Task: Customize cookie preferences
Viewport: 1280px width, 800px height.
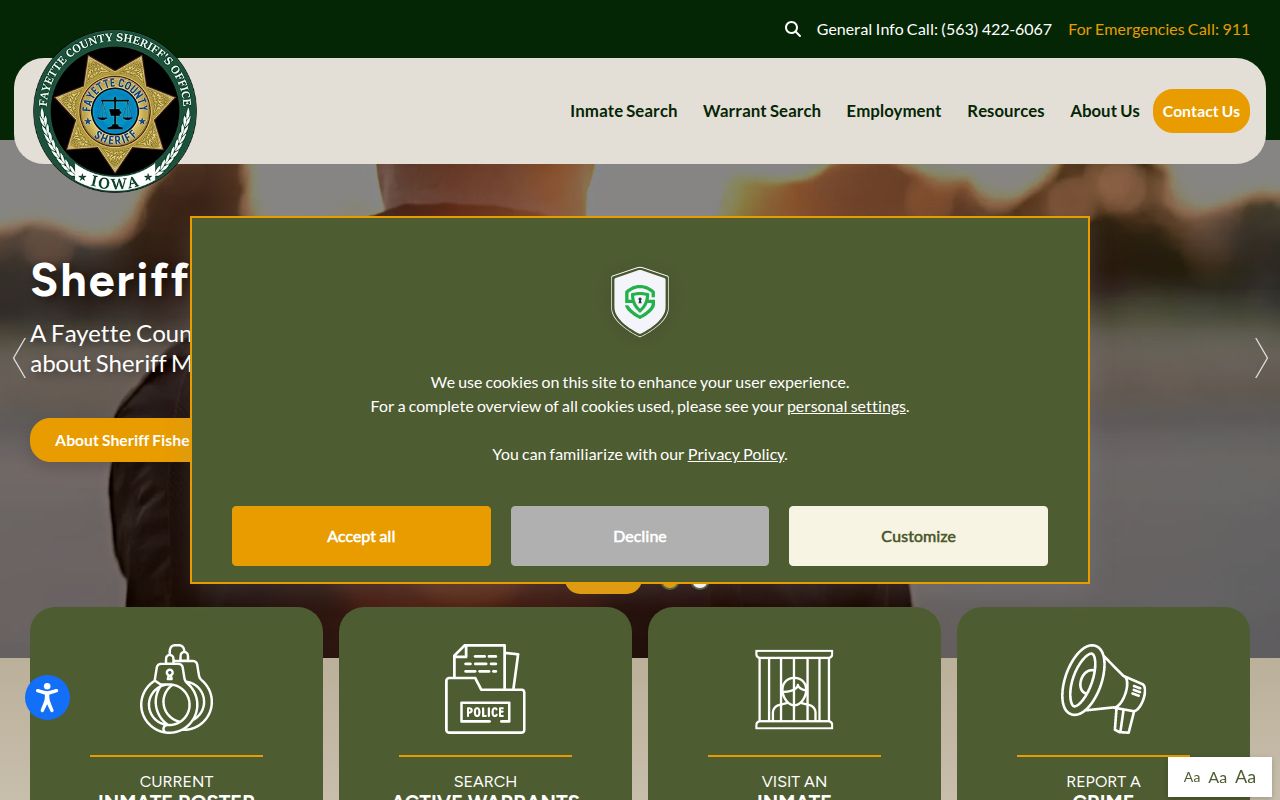Action: tap(918, 536)
